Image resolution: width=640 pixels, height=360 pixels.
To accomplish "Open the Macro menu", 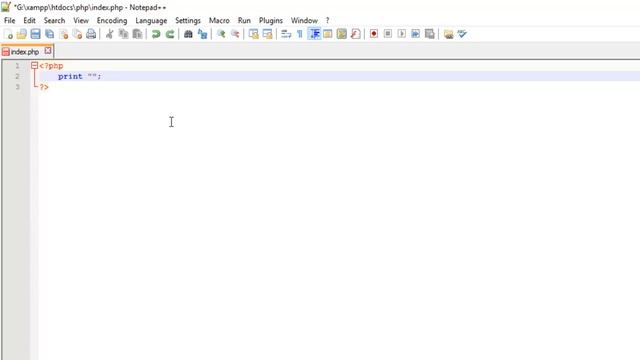I will pos(219,20).
